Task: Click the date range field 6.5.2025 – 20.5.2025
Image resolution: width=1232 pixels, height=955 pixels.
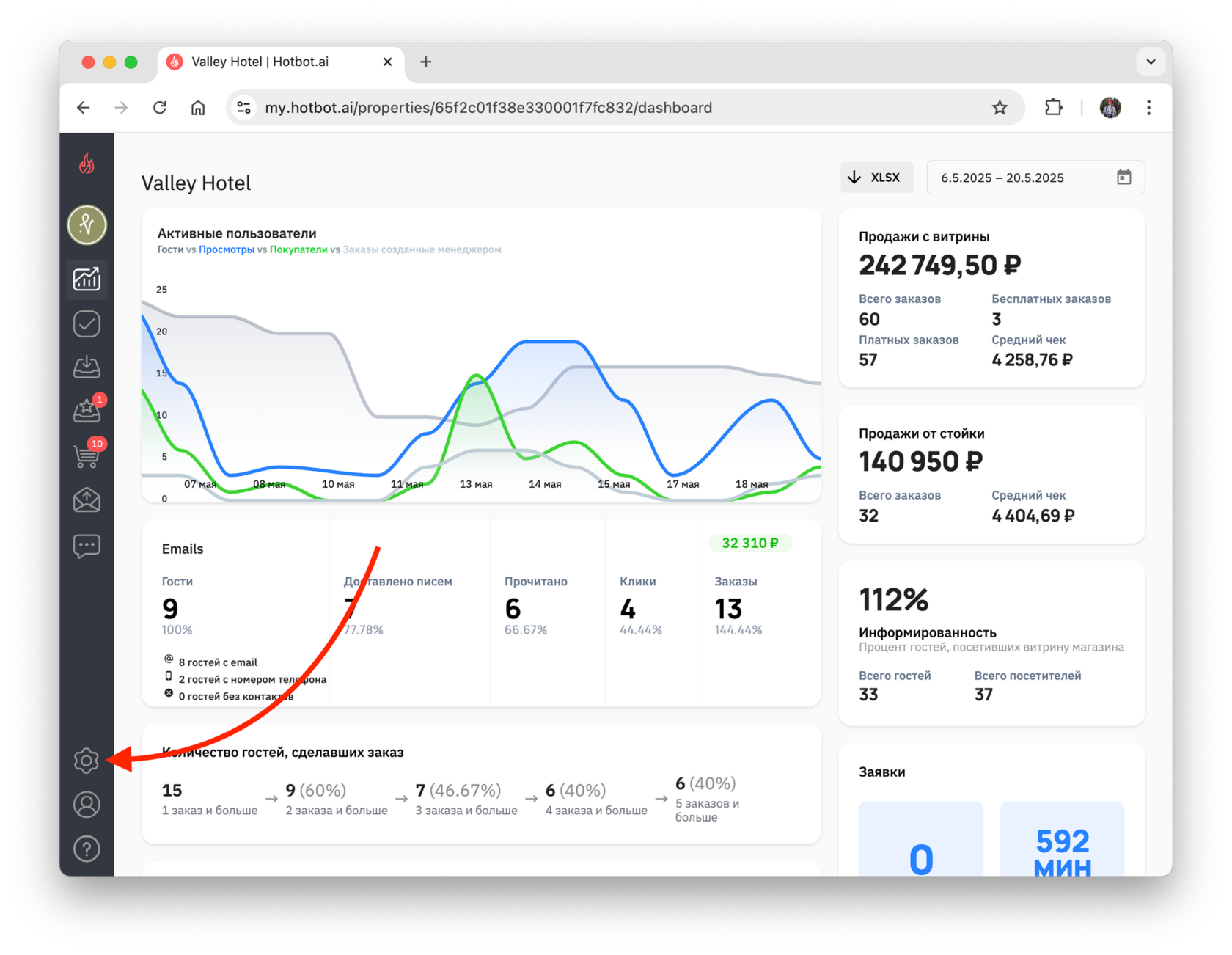Action: tap(1035, 178)
